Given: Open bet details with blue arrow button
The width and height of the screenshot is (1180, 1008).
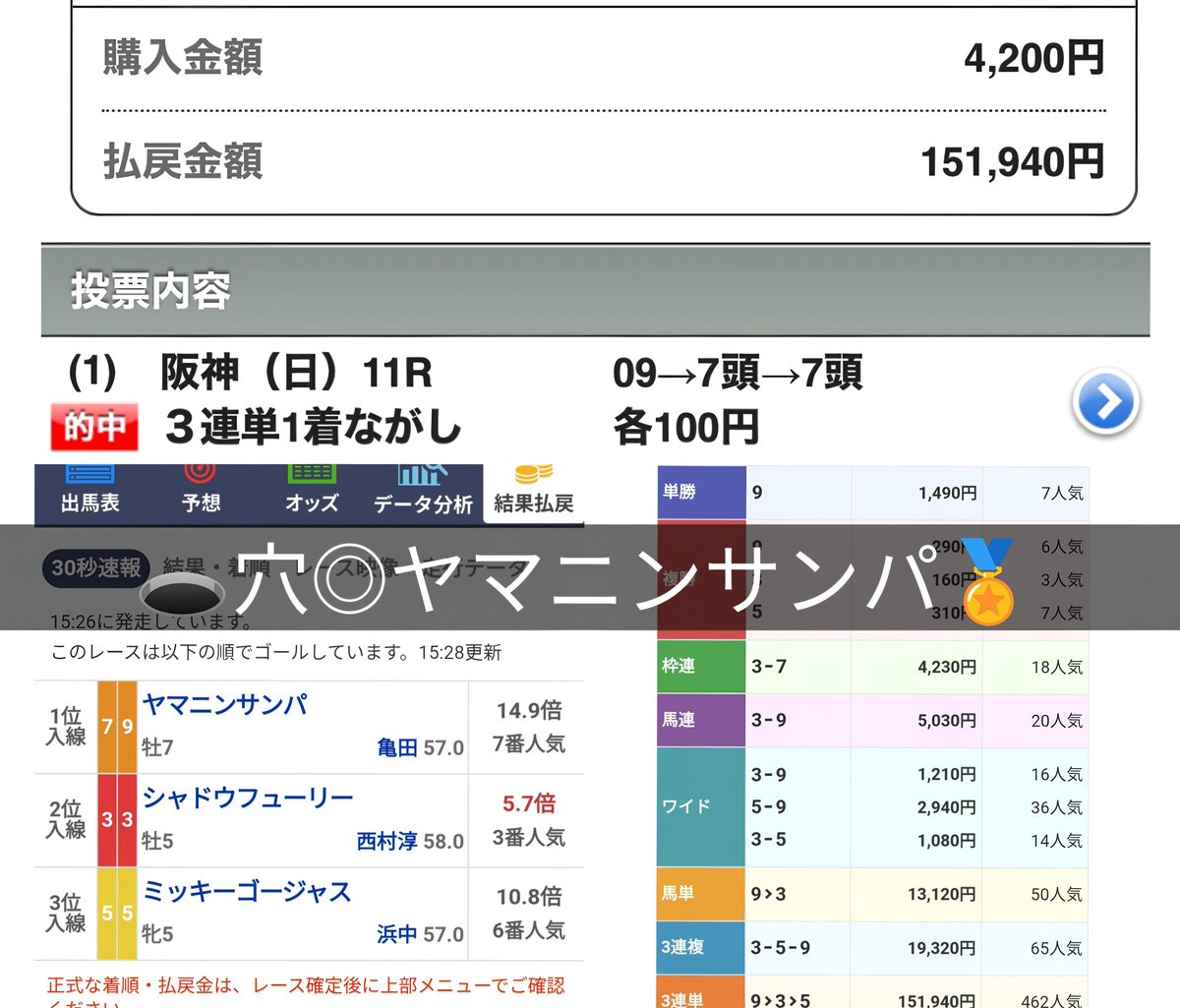Looking at the screenshot, I should (x=1105, y=401).
